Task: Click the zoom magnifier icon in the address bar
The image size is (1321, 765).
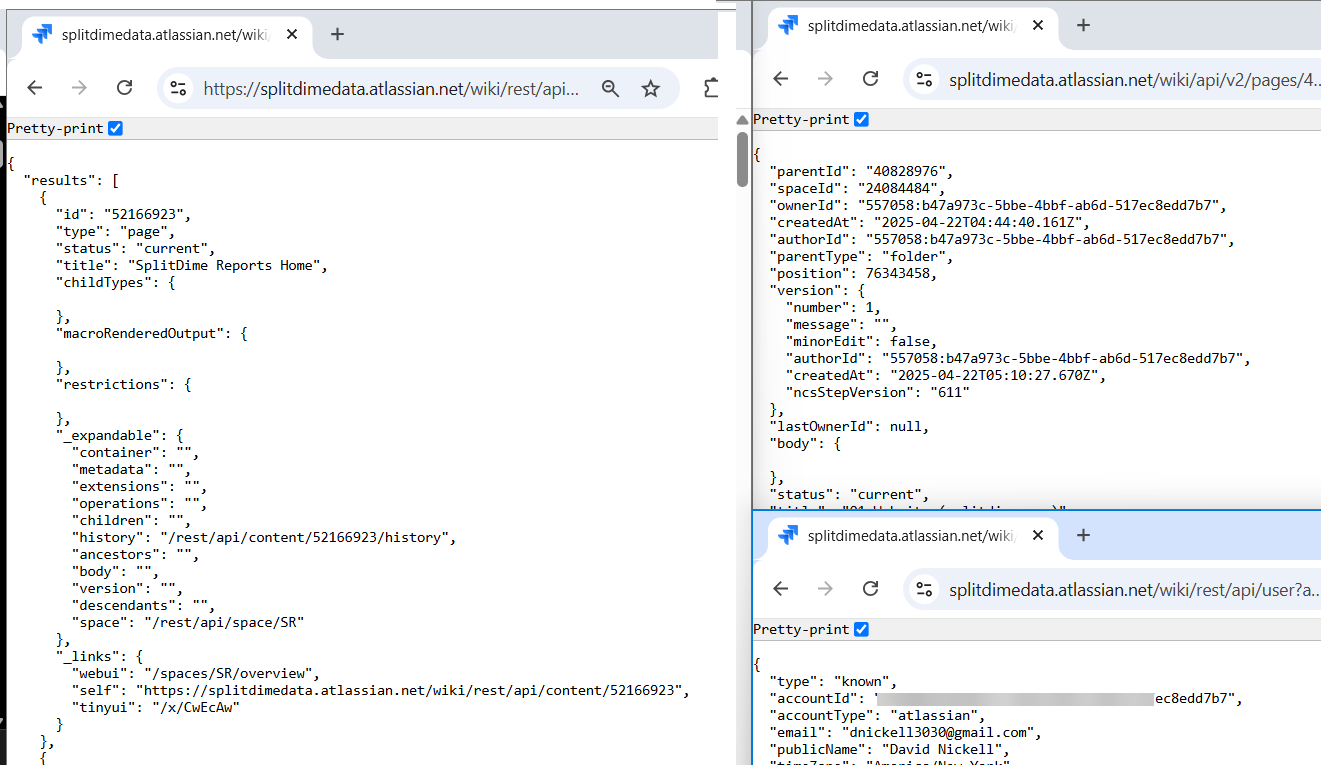Action: click(610, 88)
